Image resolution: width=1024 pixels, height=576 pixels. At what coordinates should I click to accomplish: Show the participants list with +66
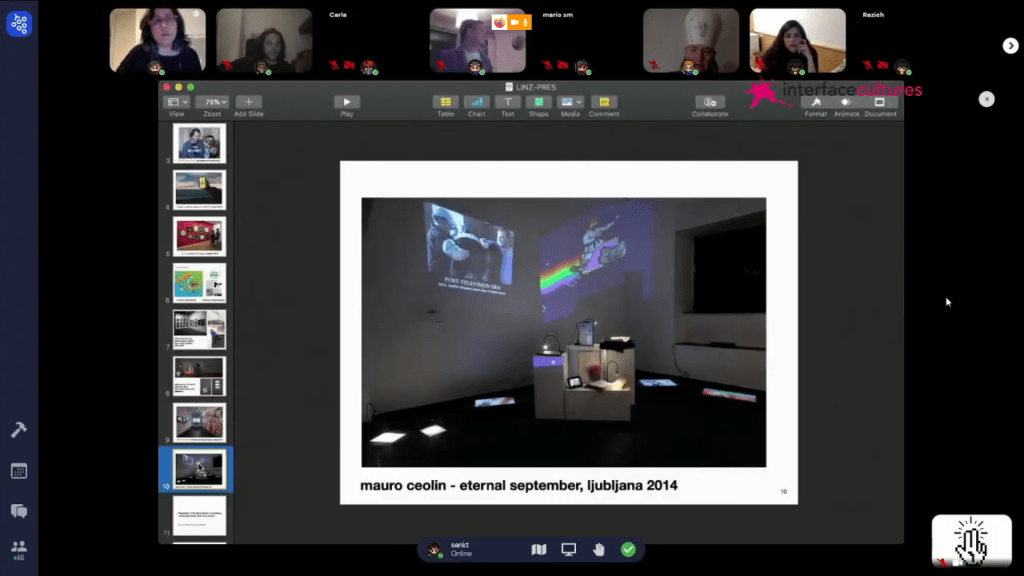19,548
